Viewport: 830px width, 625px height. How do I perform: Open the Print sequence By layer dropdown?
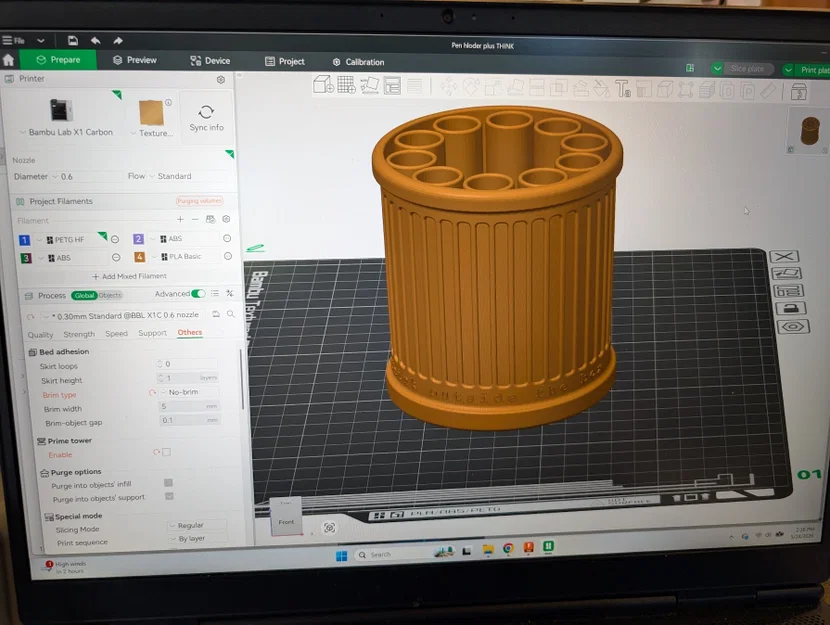tap(197, 538)
